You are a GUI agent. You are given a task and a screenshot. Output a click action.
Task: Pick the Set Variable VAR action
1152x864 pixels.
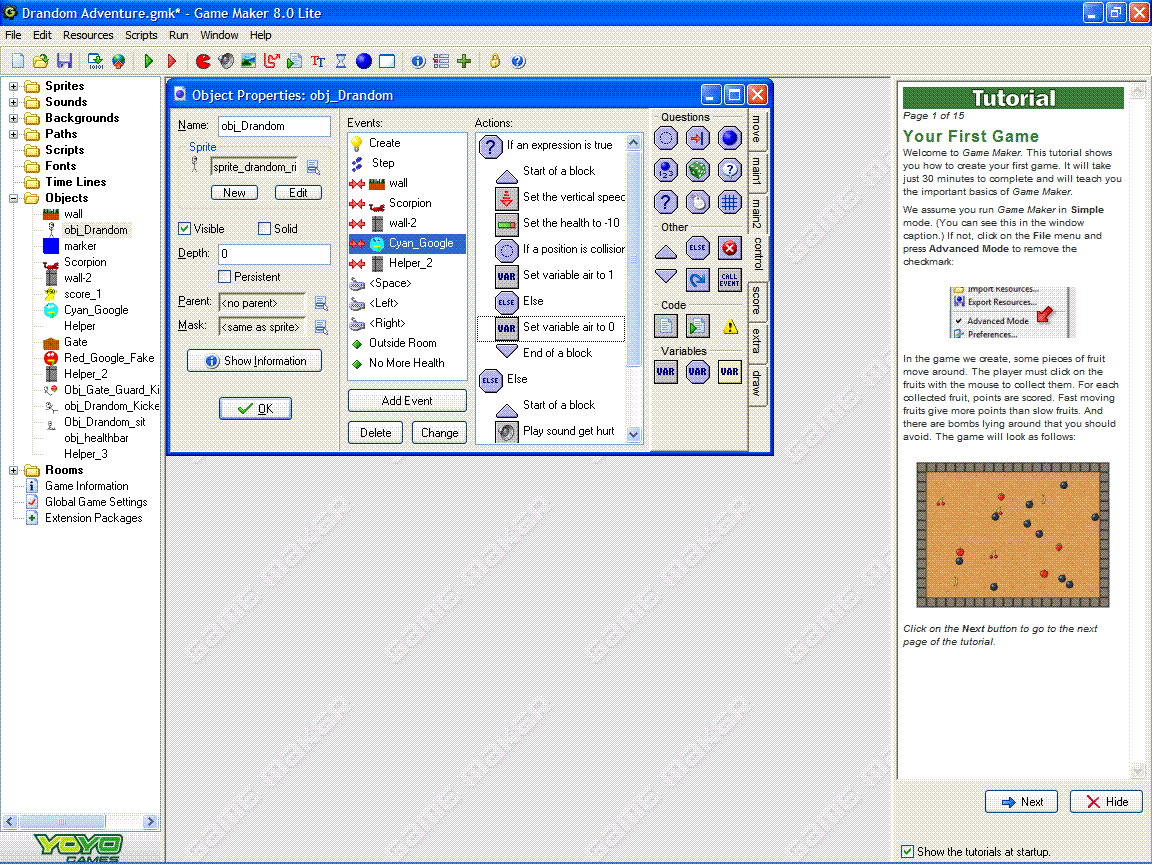(666, 372)
